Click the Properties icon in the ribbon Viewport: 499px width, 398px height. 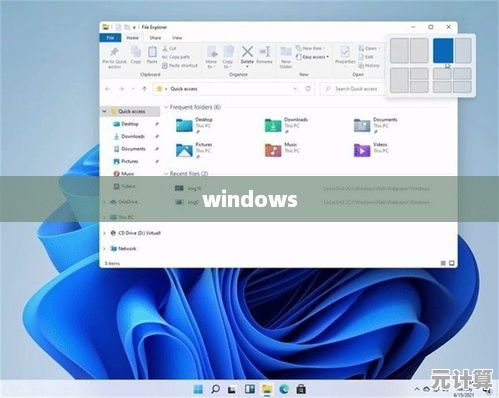pos(345,52)
